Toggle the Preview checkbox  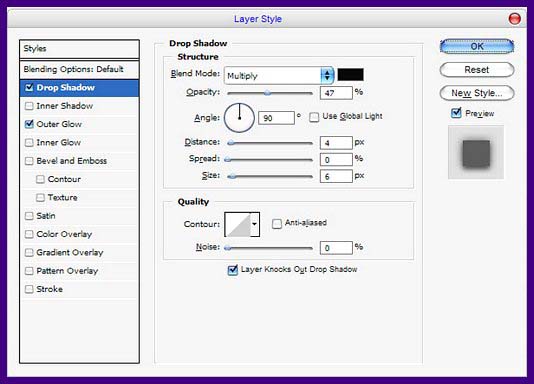point(456,113)
